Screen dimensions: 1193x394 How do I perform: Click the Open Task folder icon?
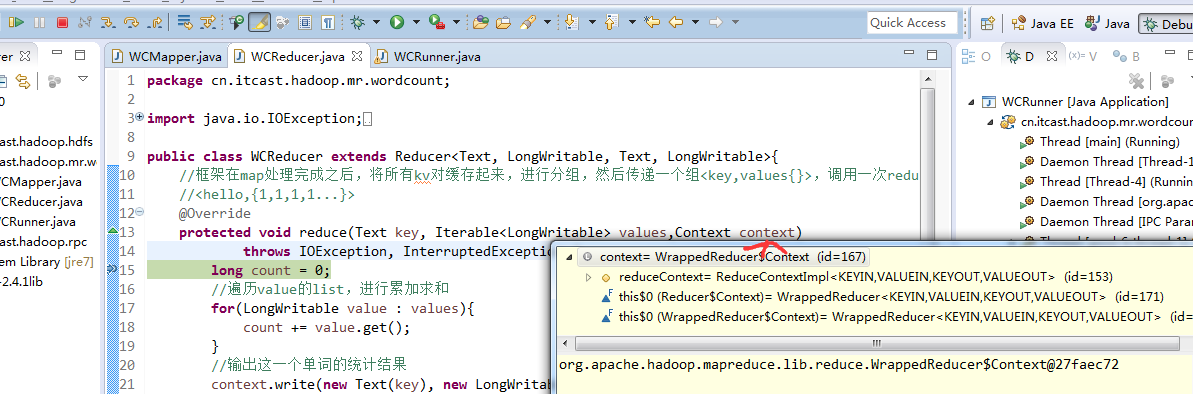point(503,23)
